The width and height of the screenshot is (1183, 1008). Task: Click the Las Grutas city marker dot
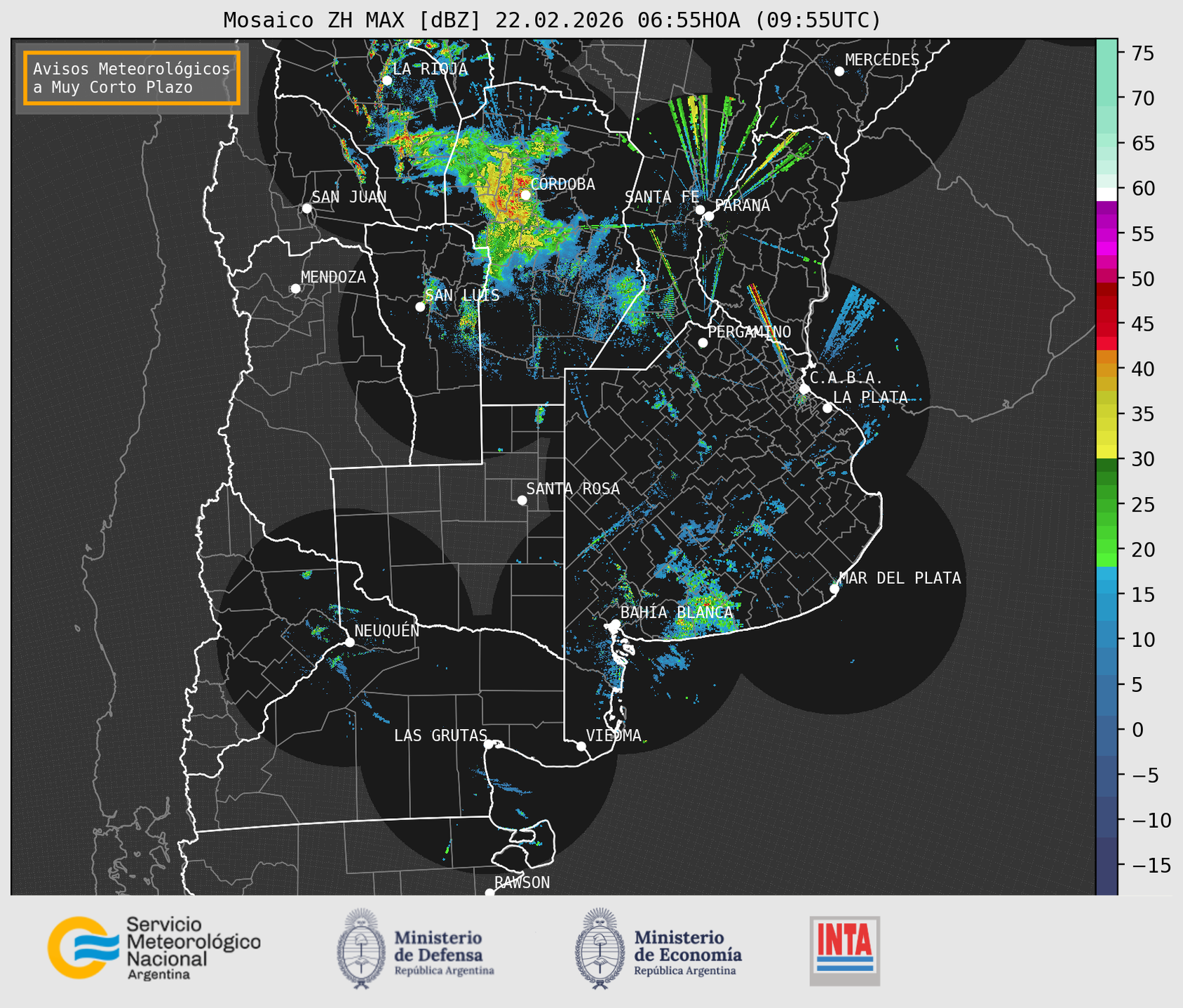point(489,744)
